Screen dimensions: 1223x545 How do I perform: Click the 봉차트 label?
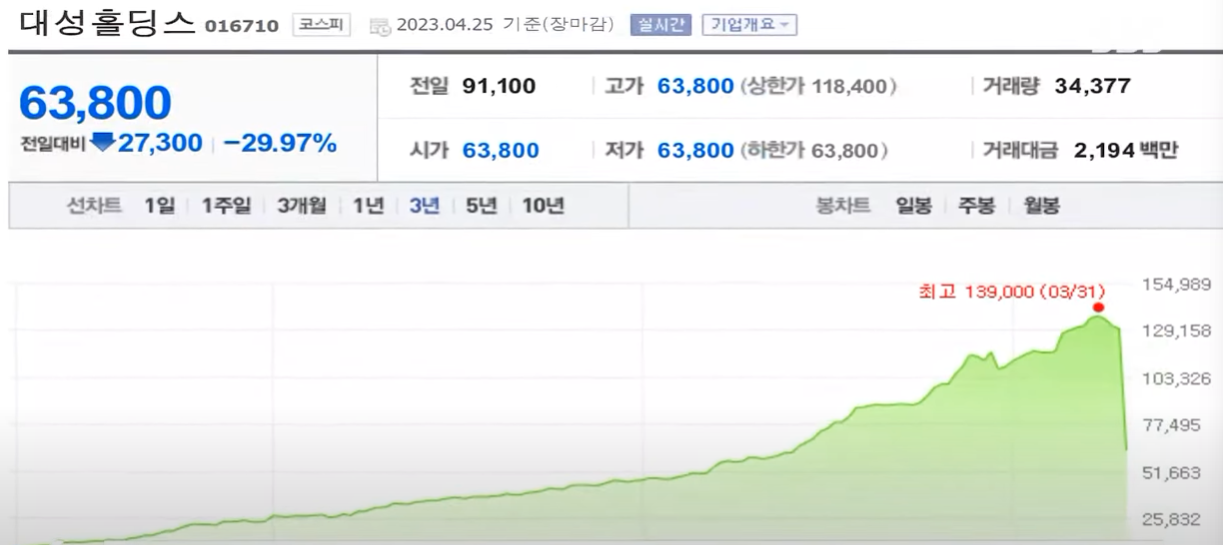coord(844,207)
